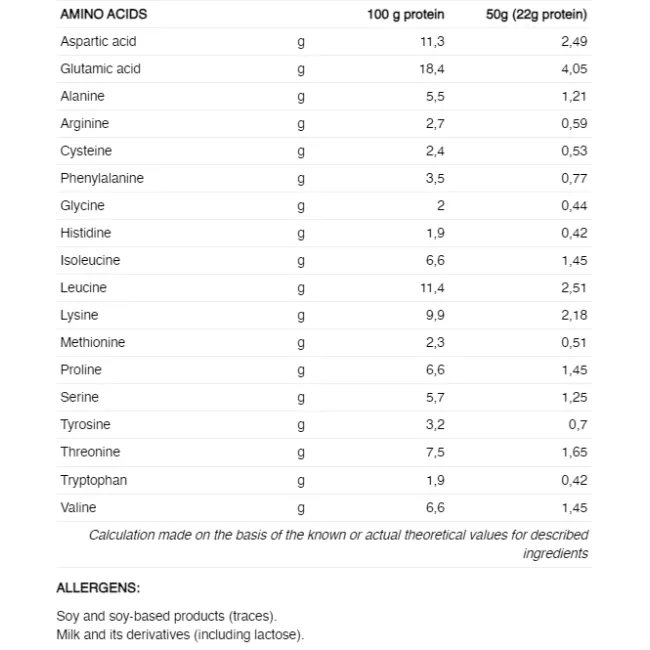Click the ALLERGENS heading

point(98,588)
